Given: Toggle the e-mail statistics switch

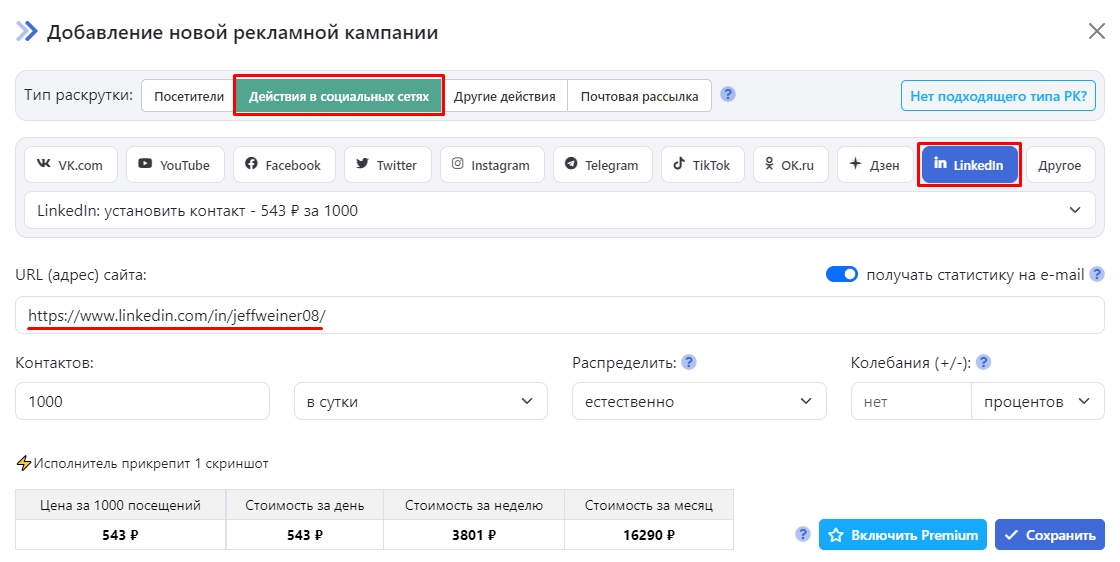Looking at the screenshot, I should [842, 275].
